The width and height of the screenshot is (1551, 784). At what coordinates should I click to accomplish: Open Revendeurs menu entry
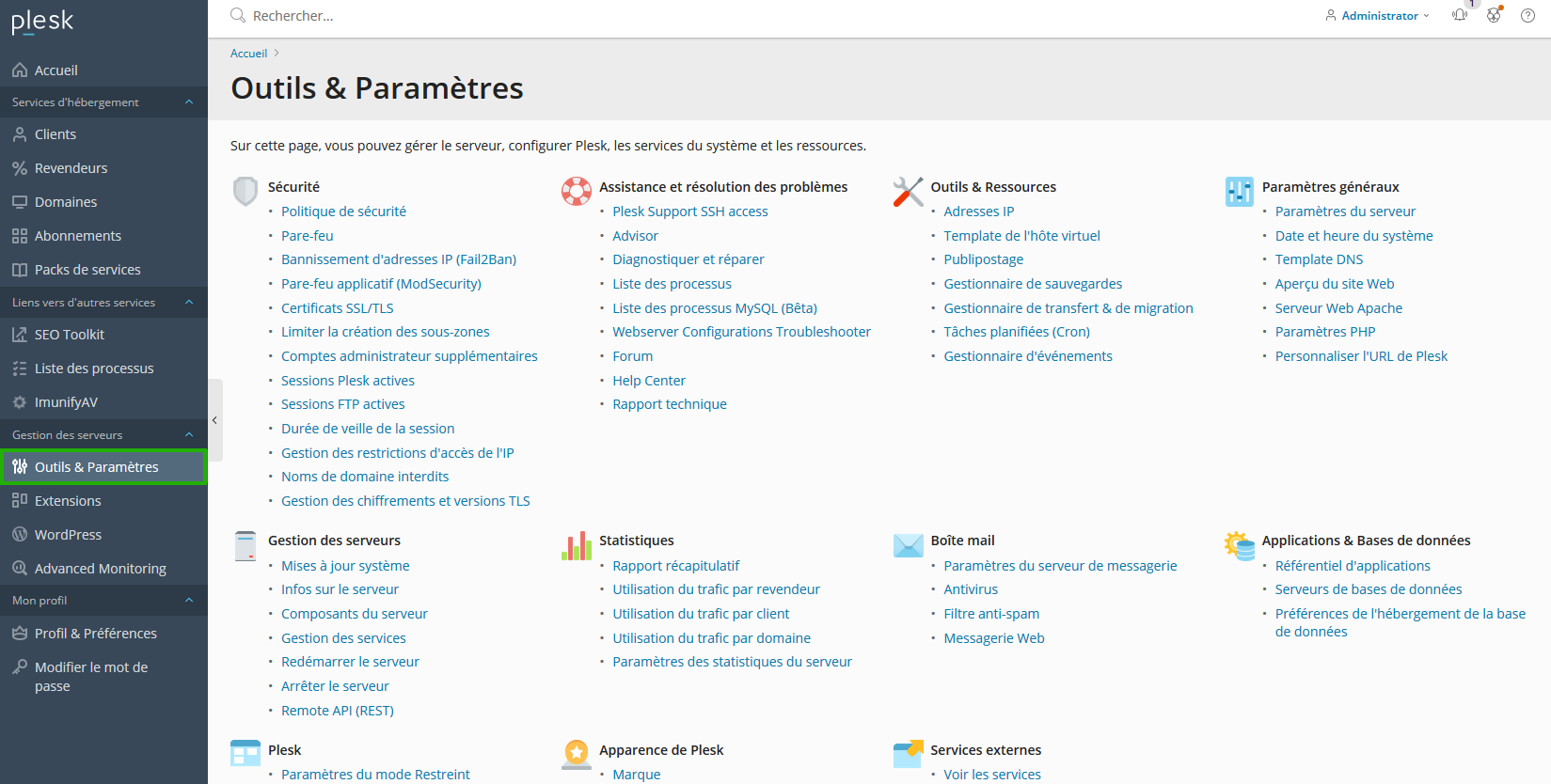(x=103, y=168)
